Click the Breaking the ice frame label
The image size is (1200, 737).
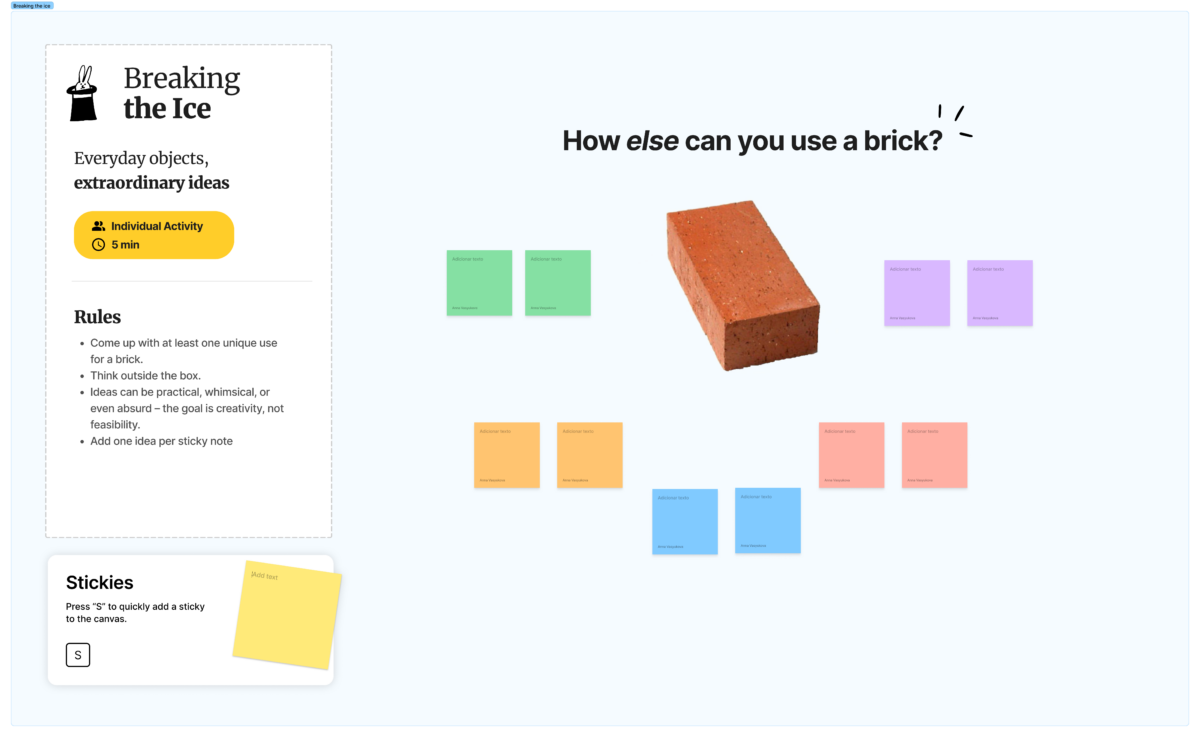click(32, 6)
